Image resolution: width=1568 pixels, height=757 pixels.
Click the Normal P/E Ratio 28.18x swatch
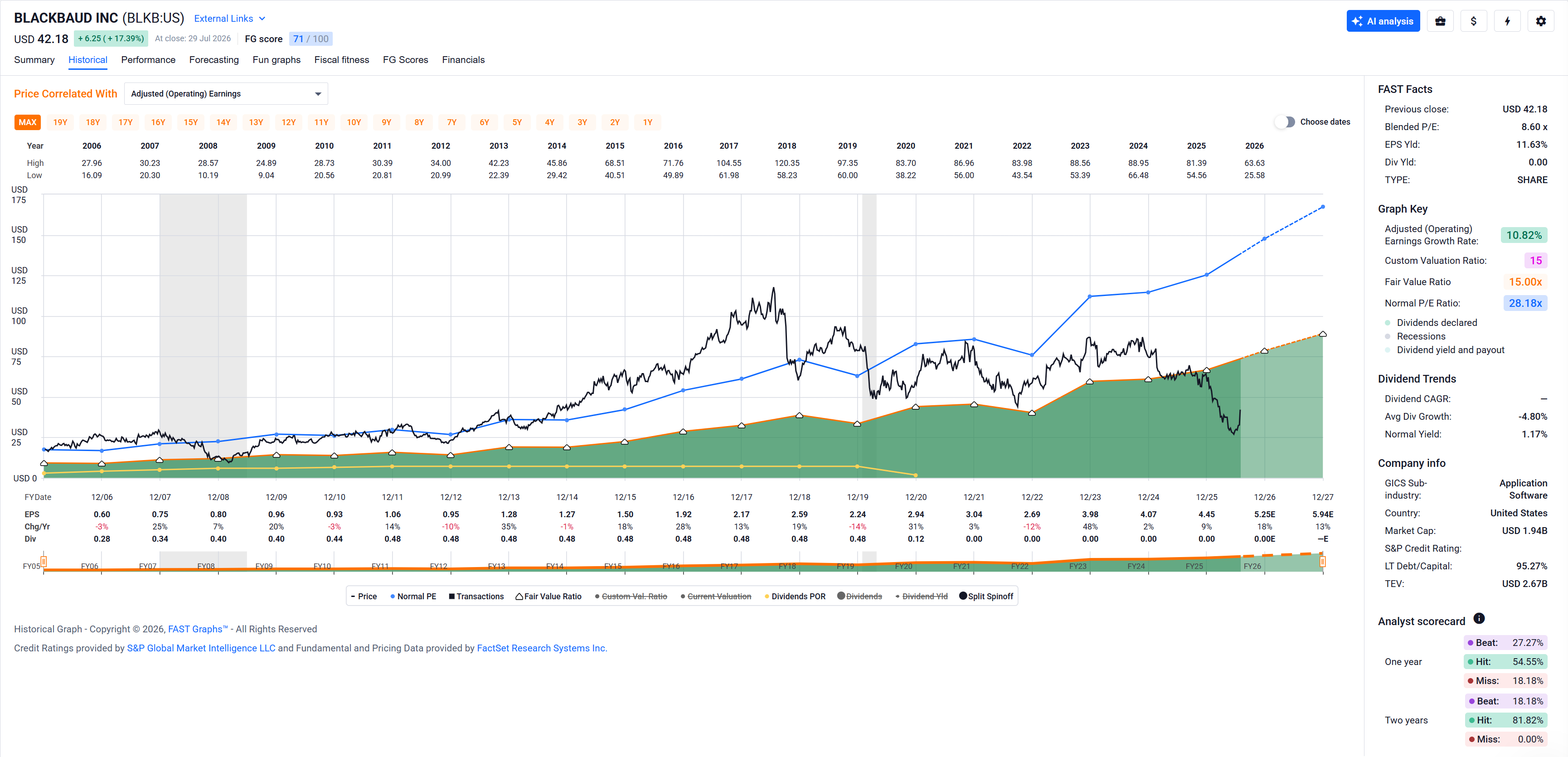1525,303
